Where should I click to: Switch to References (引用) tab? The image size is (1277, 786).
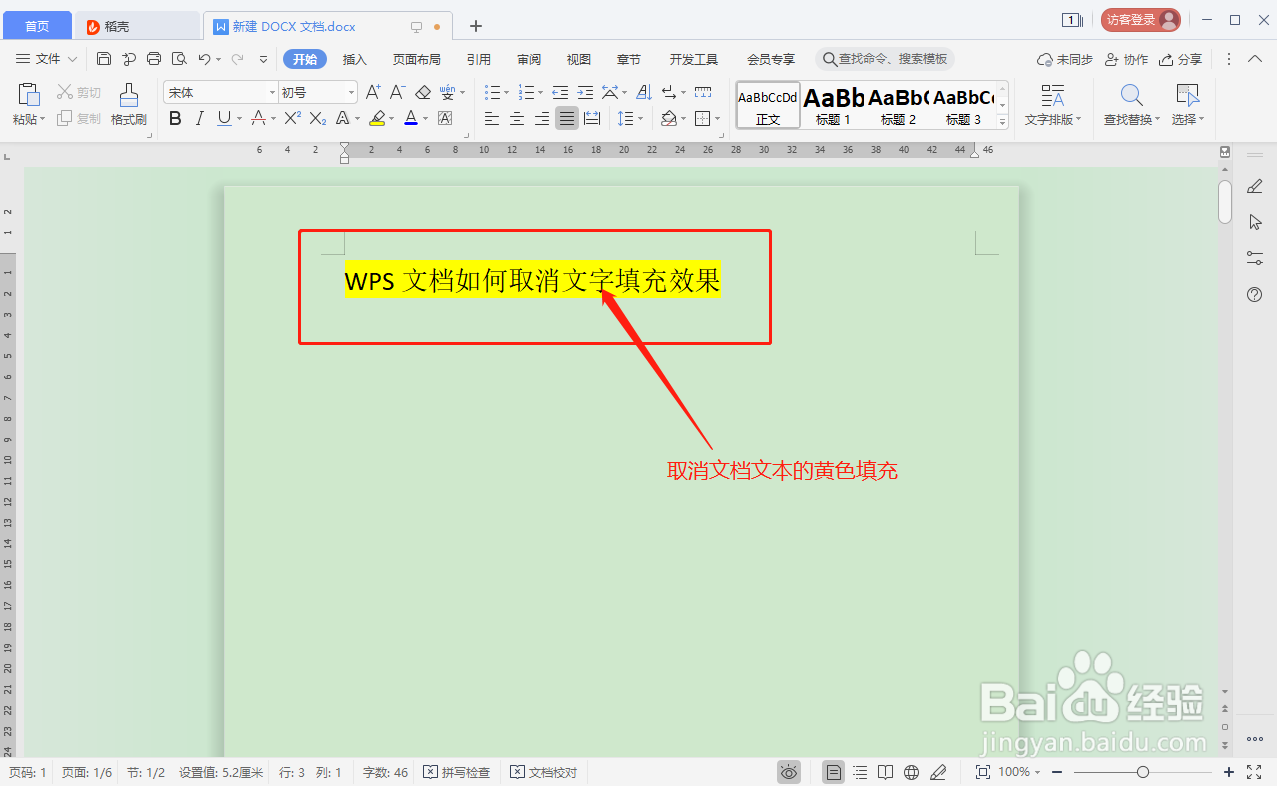pyautogui.click(x=479, y=59)
